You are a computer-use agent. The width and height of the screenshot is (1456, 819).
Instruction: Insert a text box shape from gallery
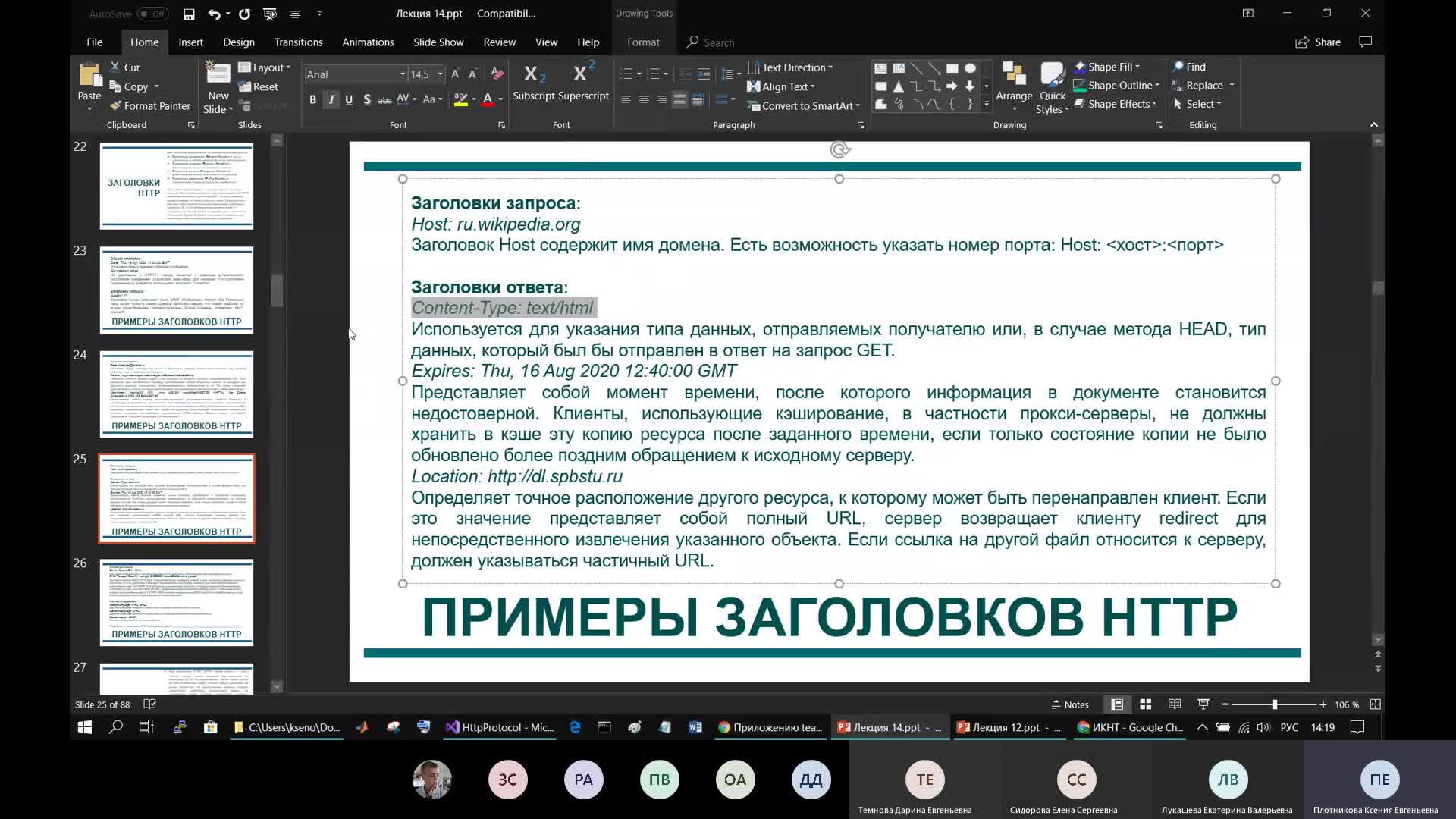880,68
